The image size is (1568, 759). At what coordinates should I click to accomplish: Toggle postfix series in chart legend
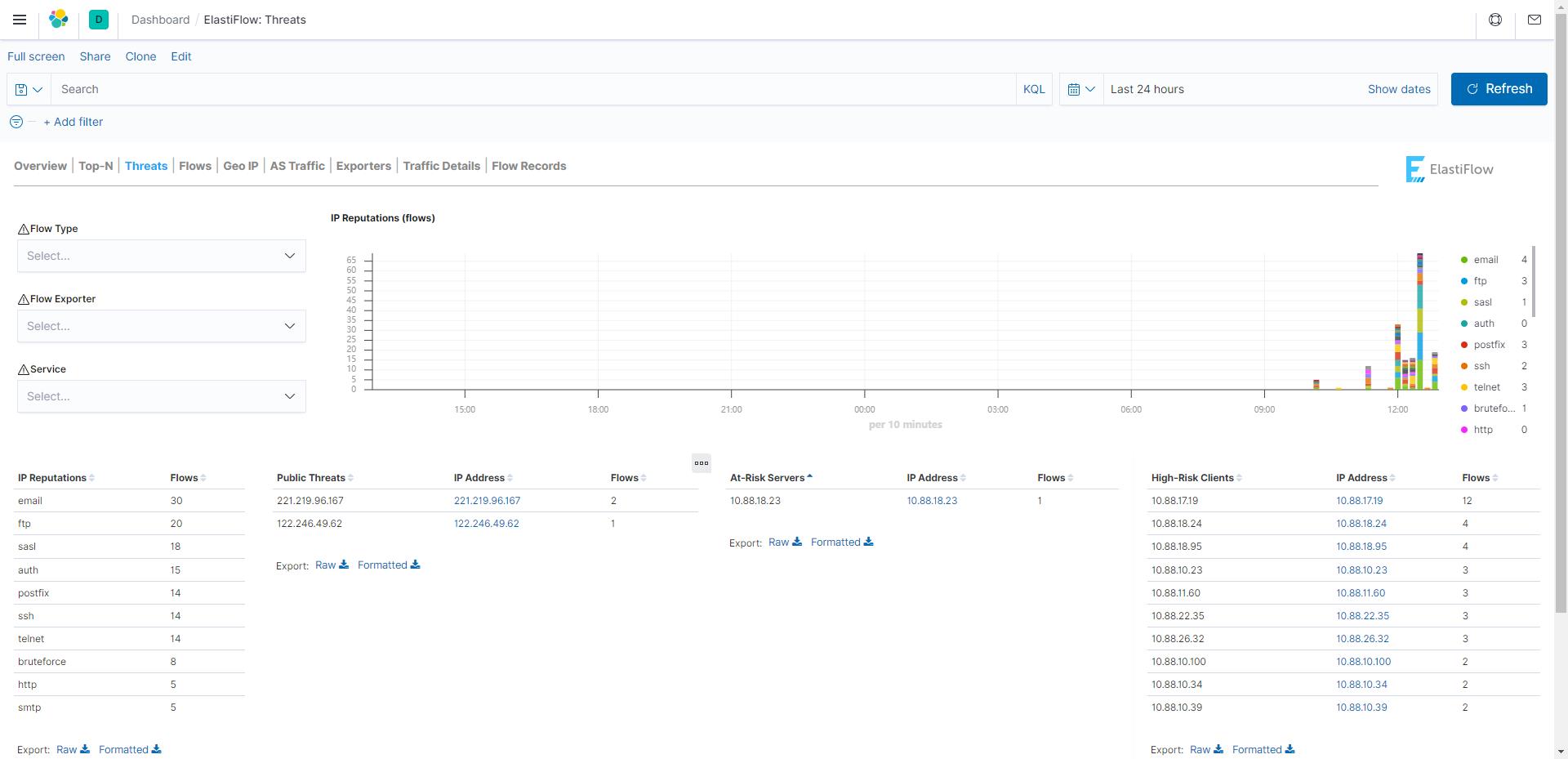1490,345
